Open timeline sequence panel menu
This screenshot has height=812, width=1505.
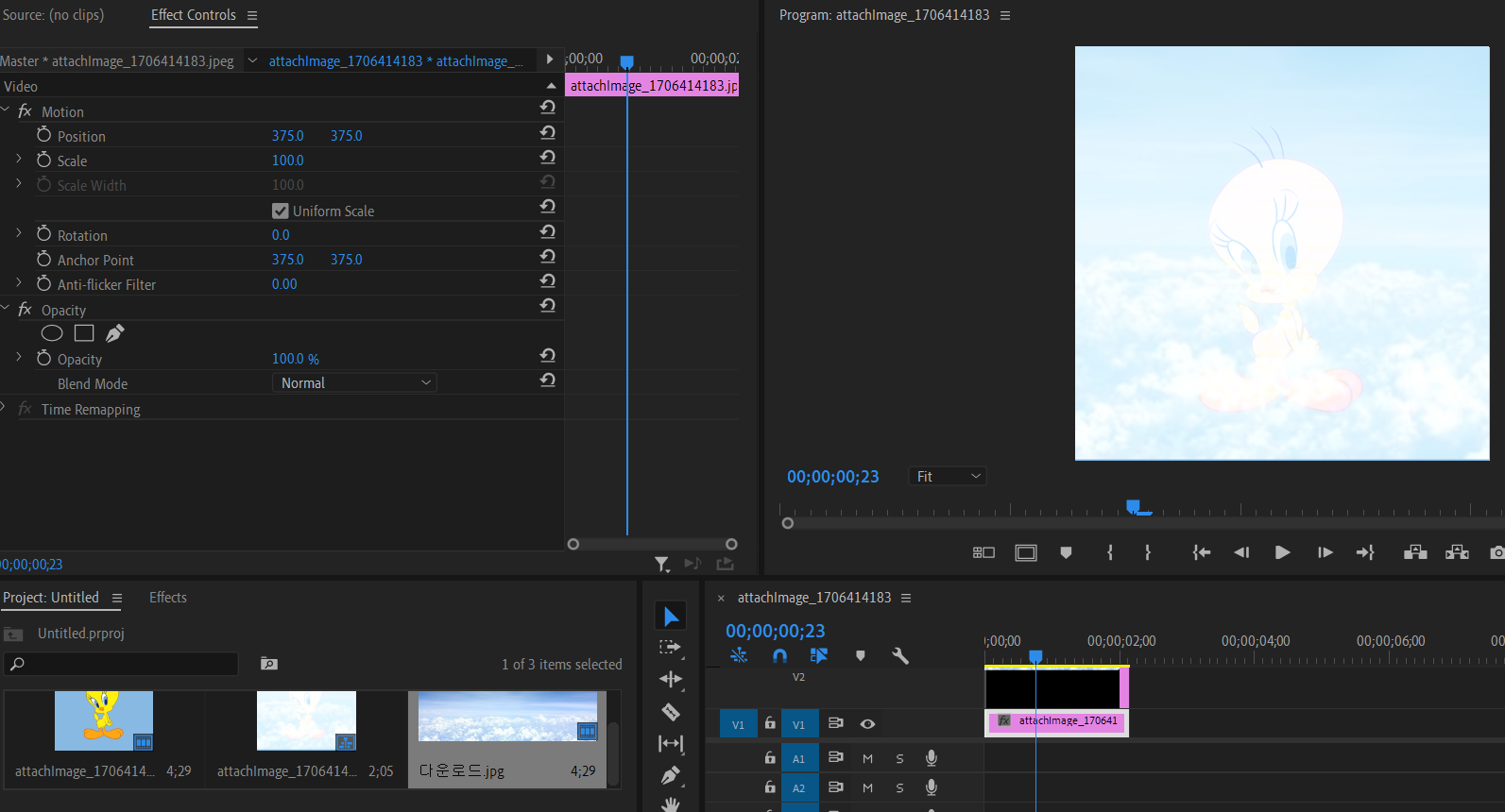tap(906, 598)
